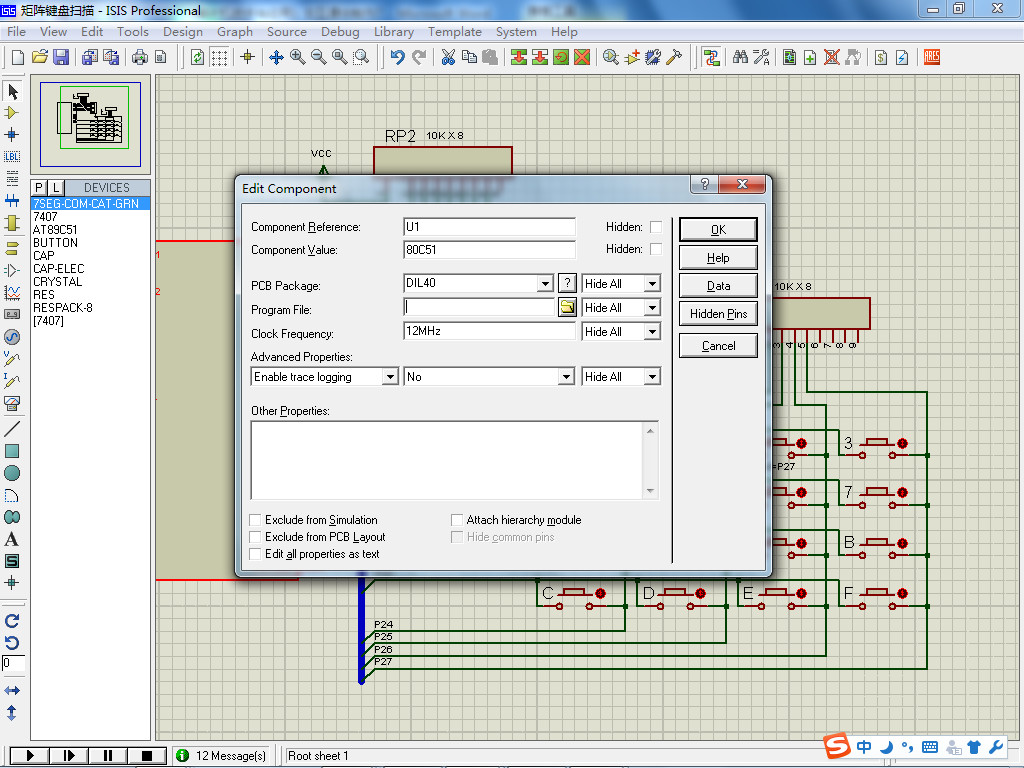Switch to Component Mode
The height and width of the screenshot is (768, 1024).
pos(12,113)
